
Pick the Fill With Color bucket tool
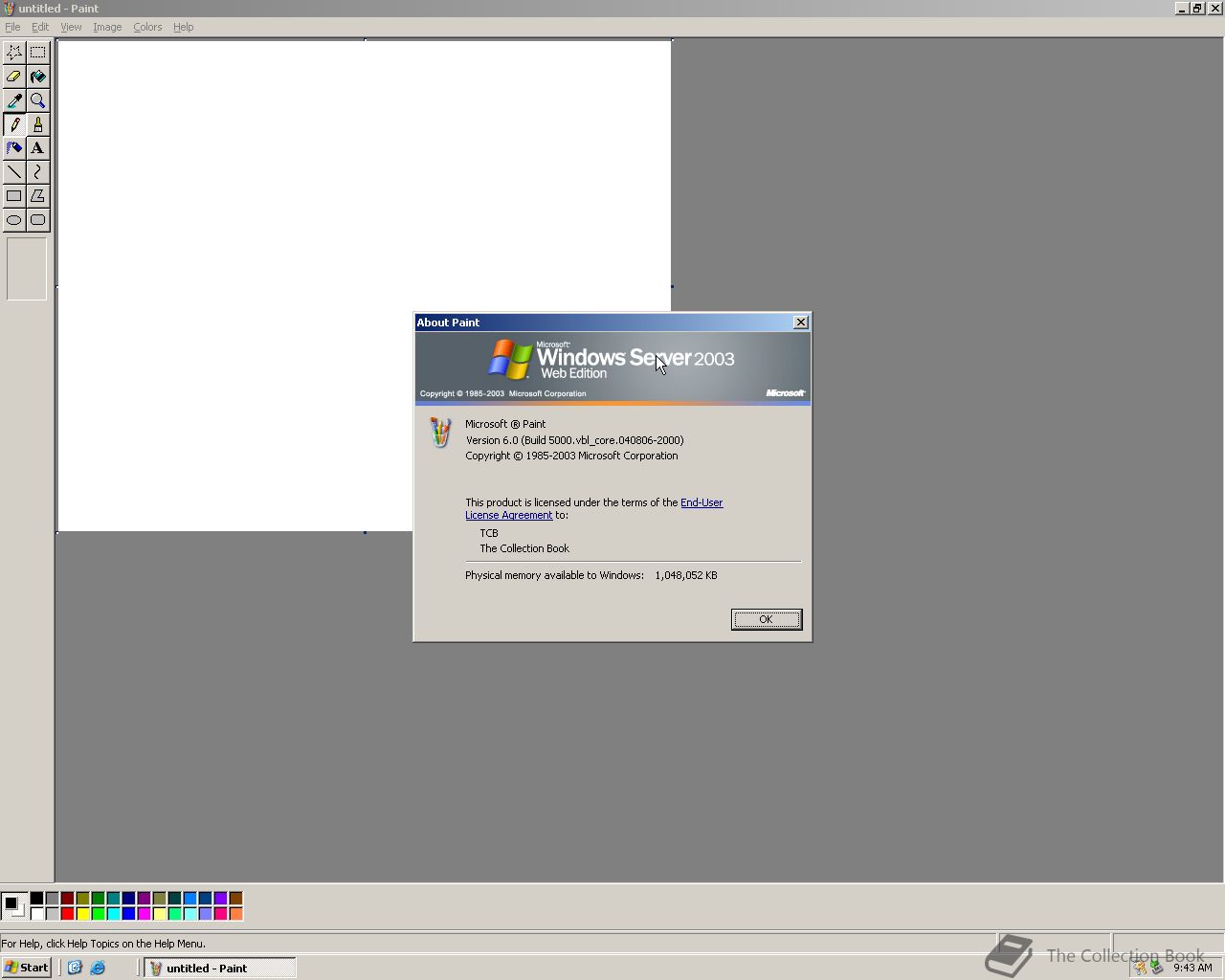pyautogui.click(x=37, y=77)
